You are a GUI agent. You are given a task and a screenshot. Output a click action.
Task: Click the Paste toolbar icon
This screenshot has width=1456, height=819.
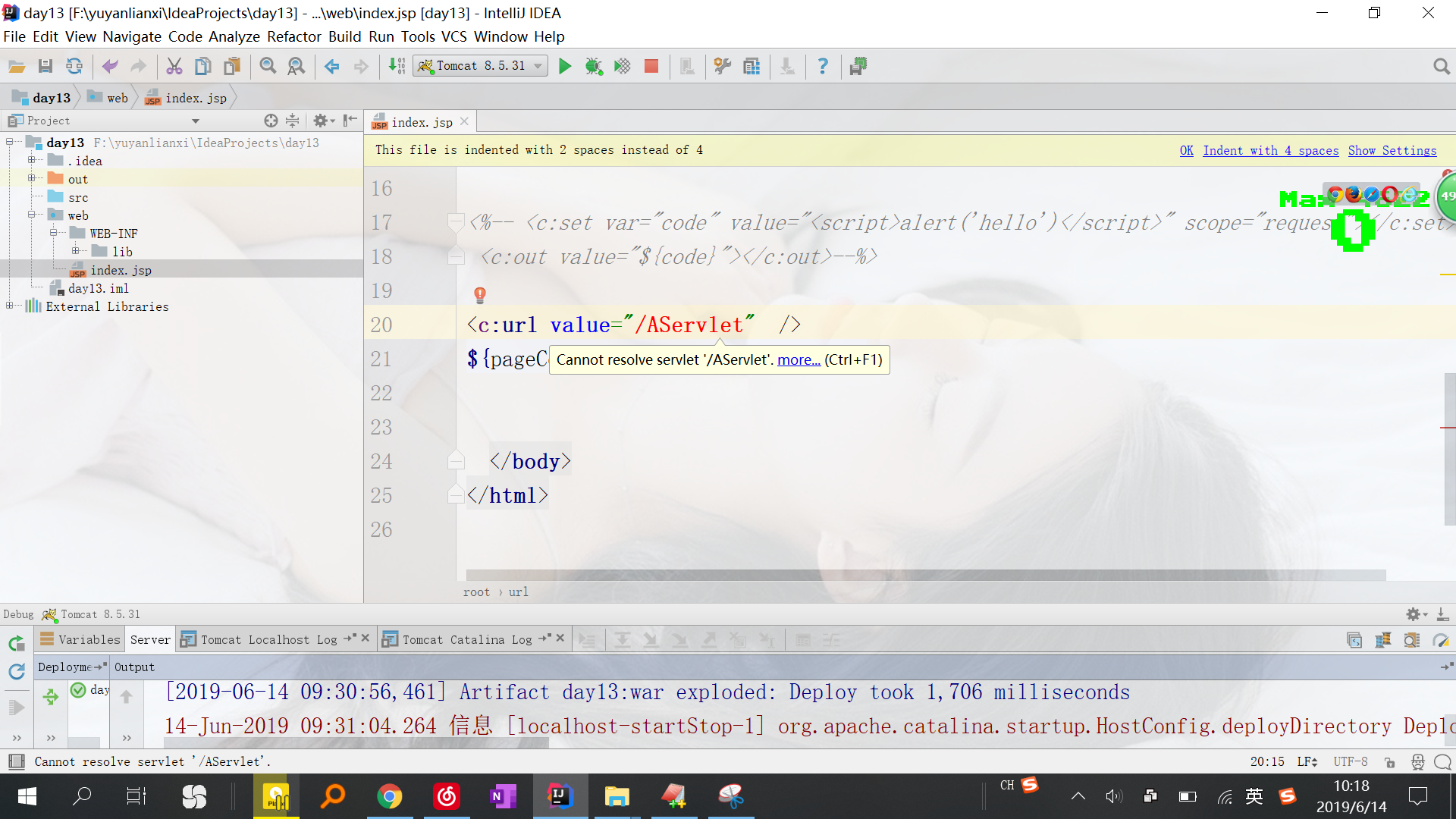click(x=232, y=67)
